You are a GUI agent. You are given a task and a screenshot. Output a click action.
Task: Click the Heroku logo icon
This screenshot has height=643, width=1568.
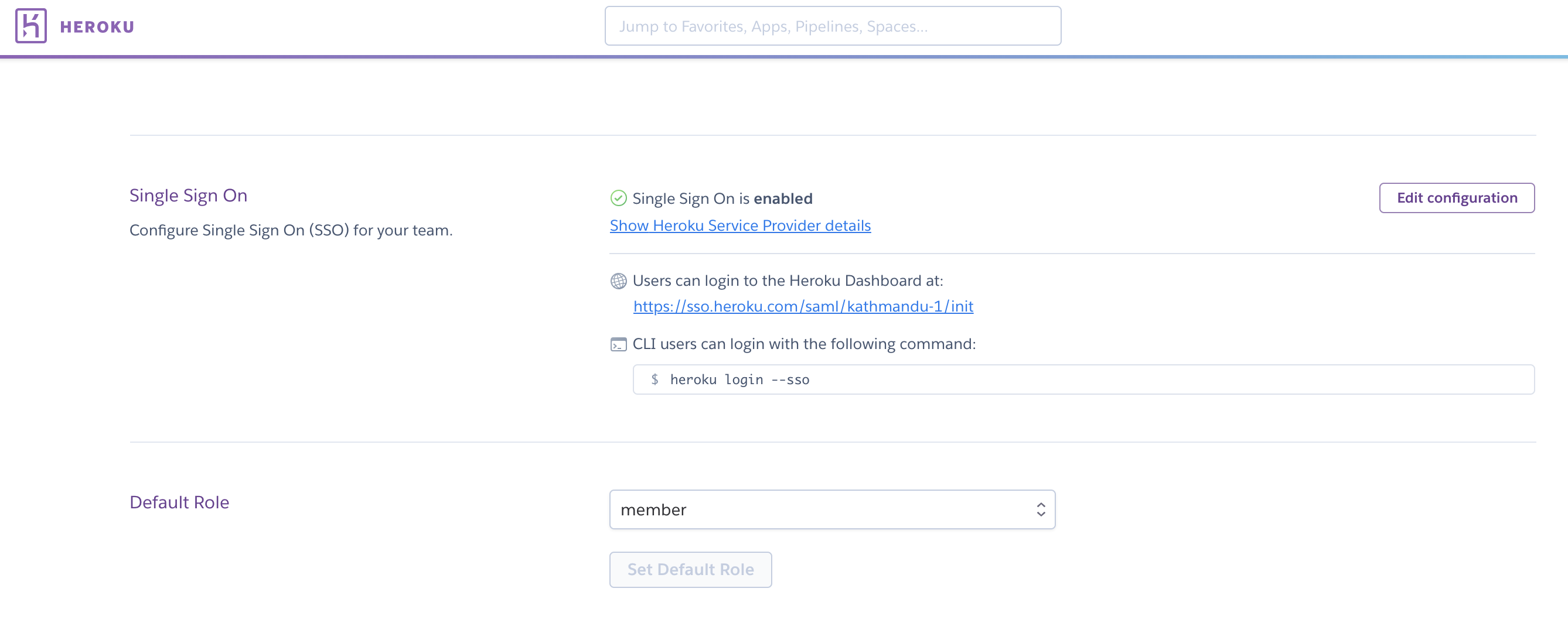(x=31, y=26)
